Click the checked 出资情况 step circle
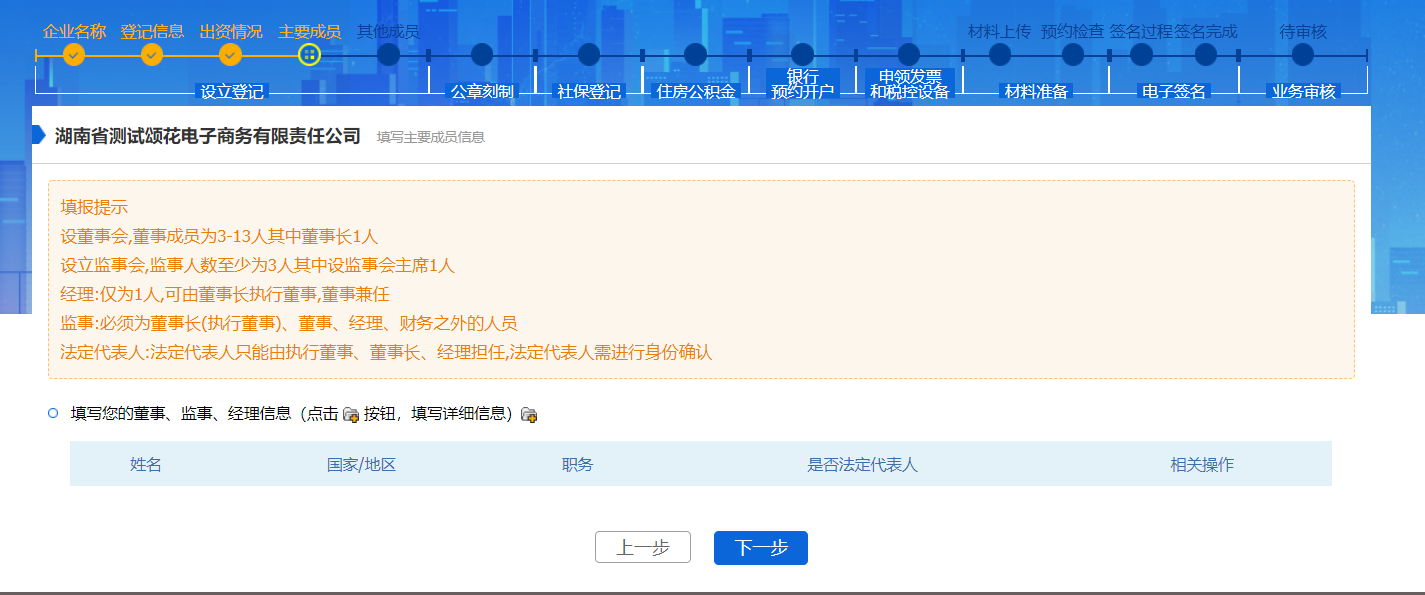 tap(231, 54)
